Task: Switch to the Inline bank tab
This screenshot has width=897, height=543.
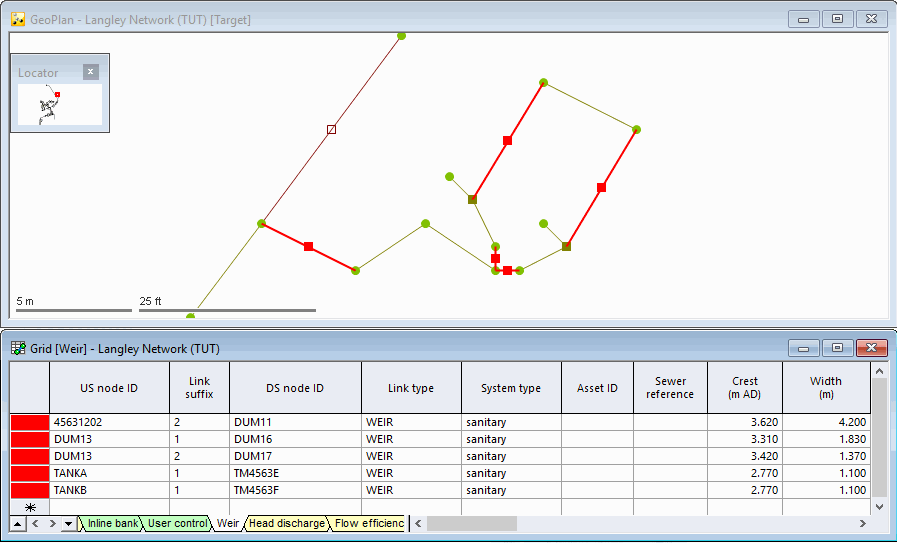Action: (x=112, y=523)
